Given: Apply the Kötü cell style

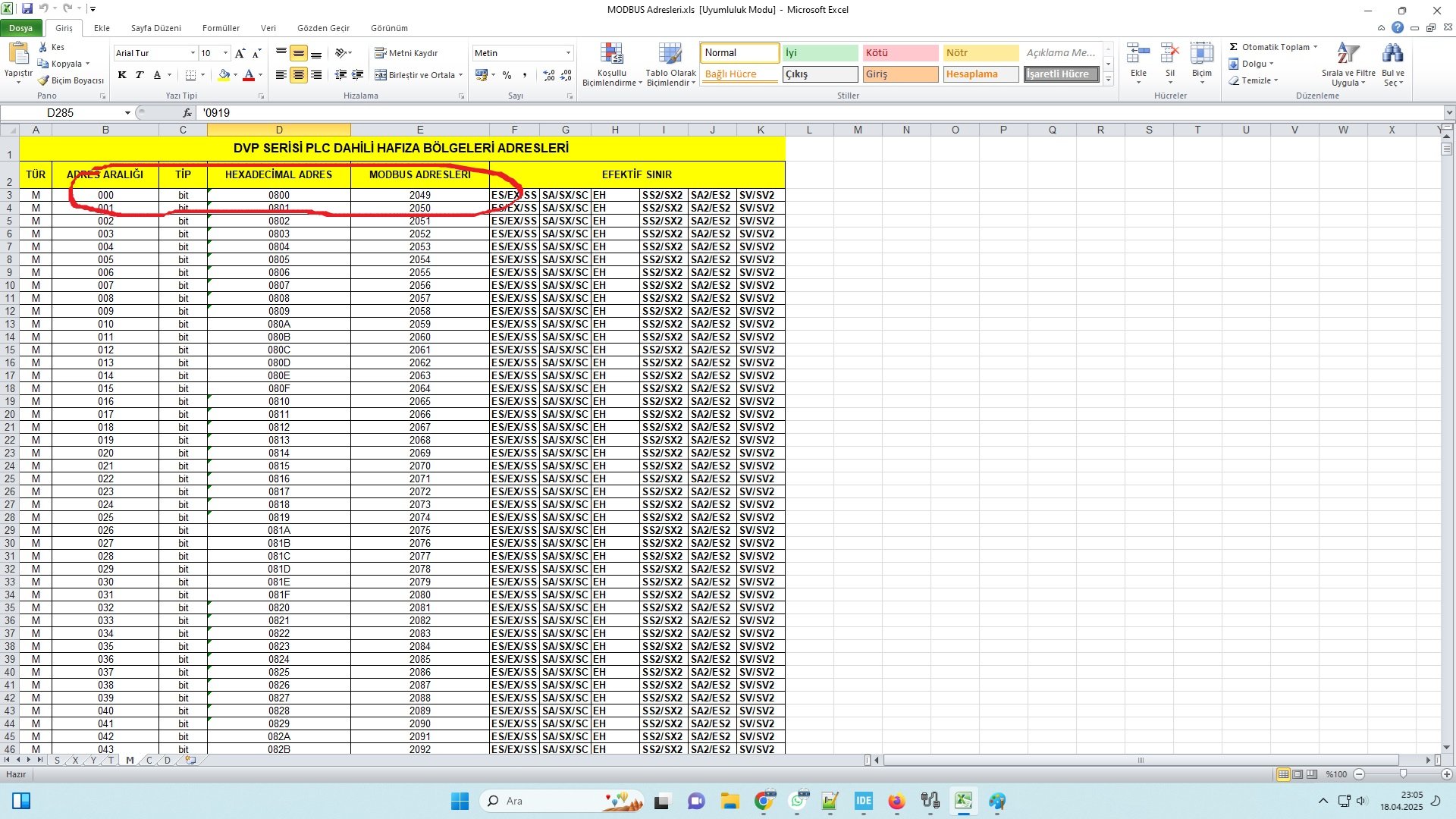Looking at the screenshot, I should point(899,53).
